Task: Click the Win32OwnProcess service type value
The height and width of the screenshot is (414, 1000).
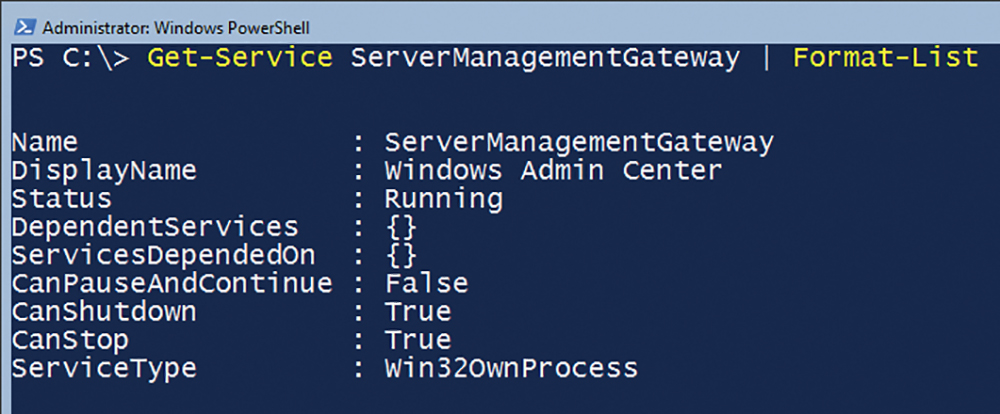Action: coord(511,368)
